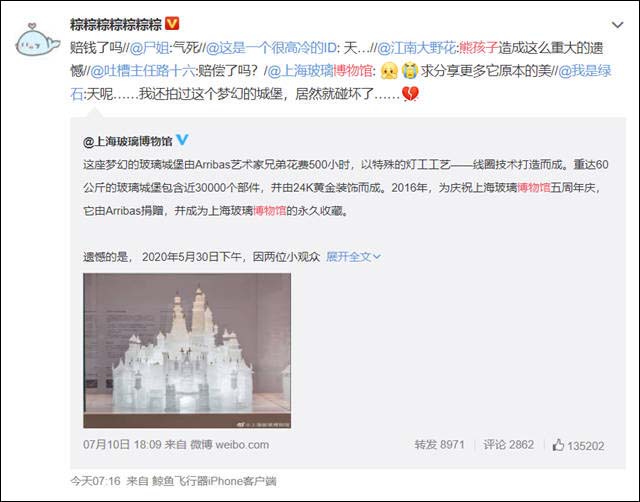Open the @江南大野花 mention
This screenshot has height=502, width=640.
click(417, 48)
